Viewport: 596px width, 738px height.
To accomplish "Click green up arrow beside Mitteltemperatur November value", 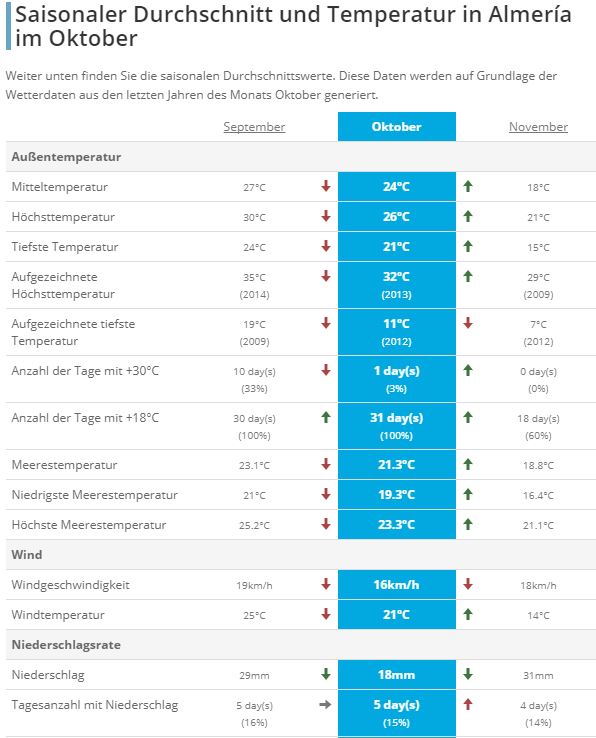I will [x=467, y=186].
